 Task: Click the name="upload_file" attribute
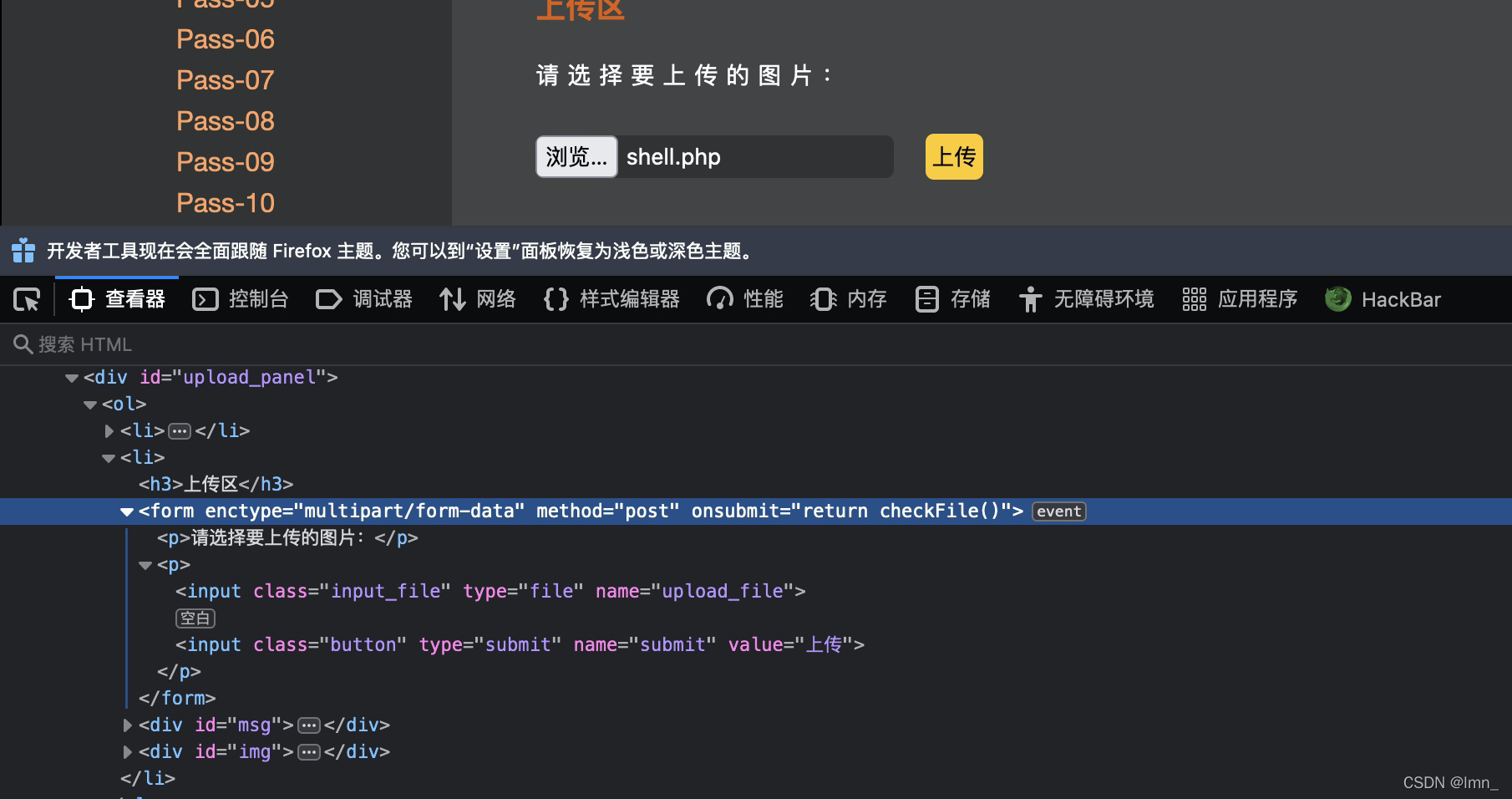[x=695, y=592]
